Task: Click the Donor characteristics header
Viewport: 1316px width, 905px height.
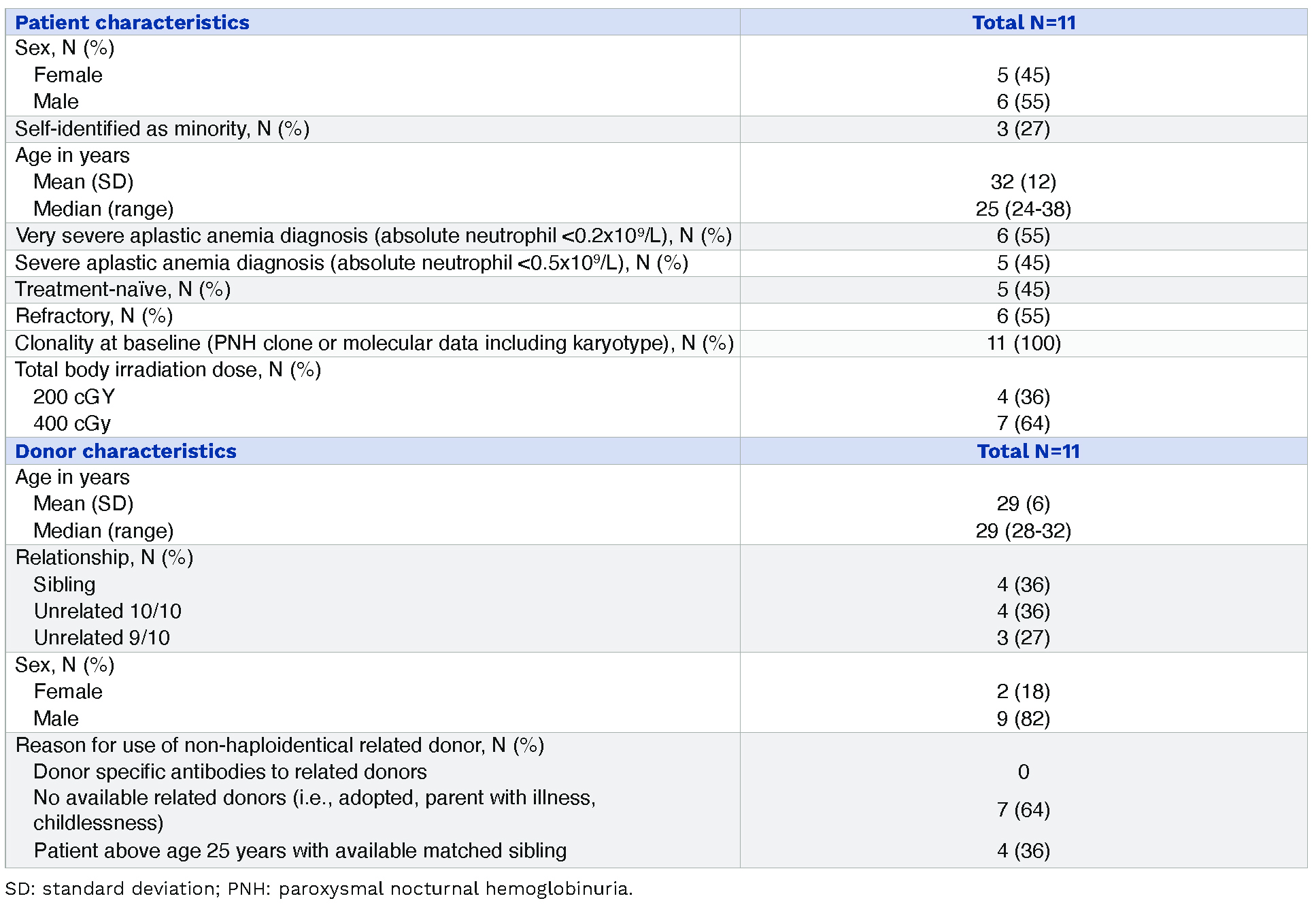Action: coord(126,451)
